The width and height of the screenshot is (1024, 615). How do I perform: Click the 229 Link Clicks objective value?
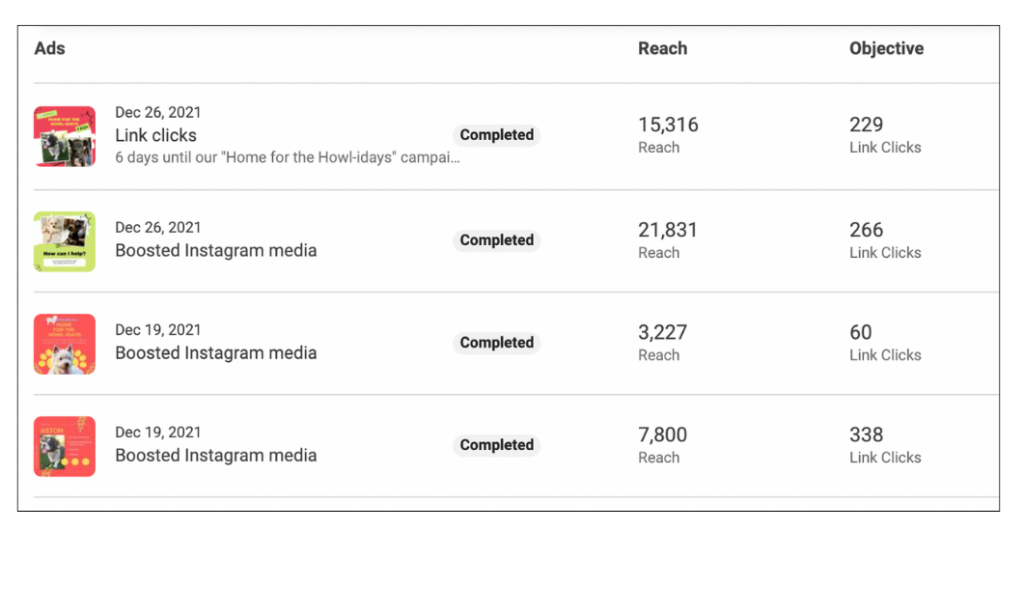866,125
